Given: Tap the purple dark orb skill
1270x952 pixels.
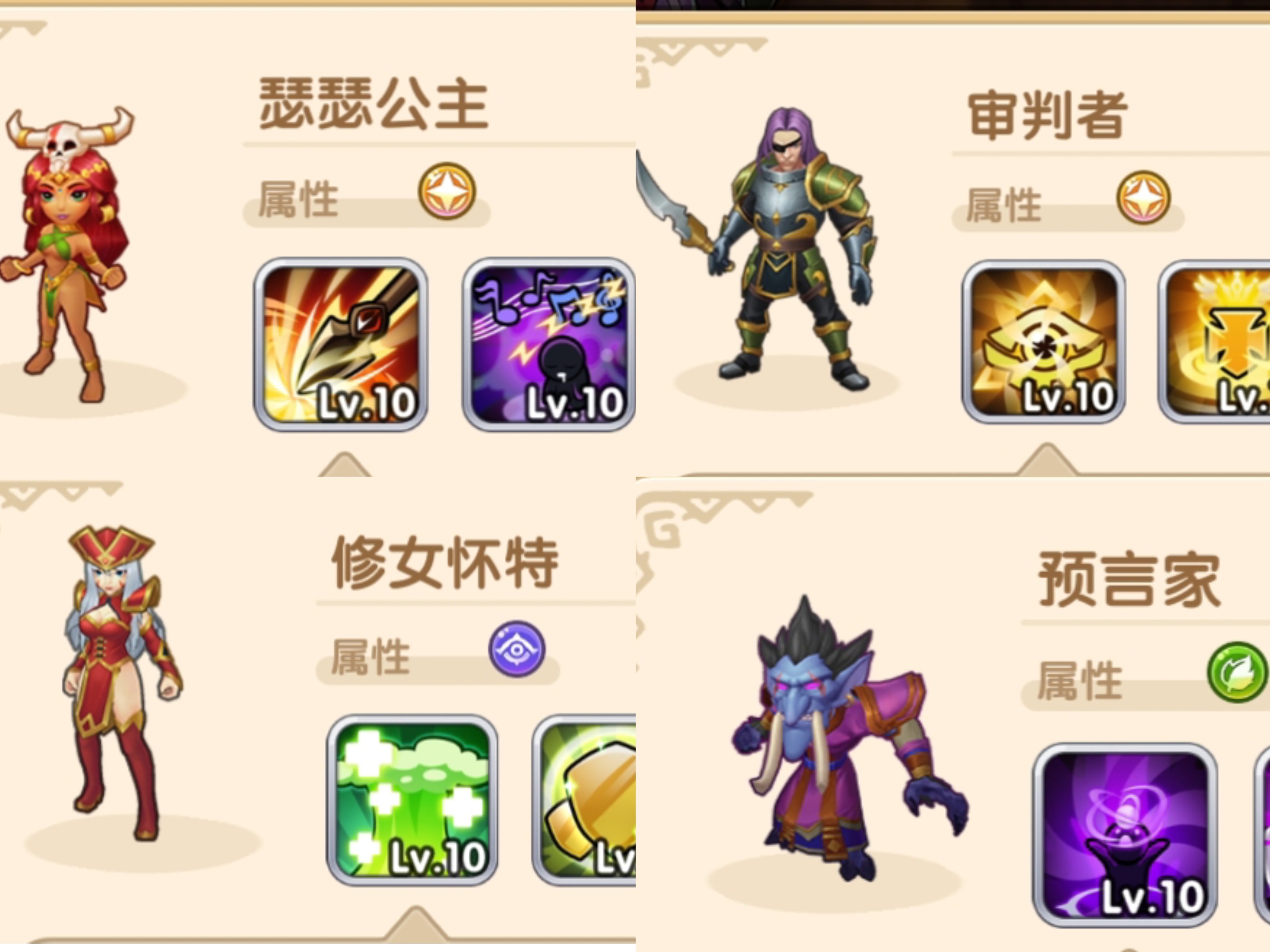Looking at the screenshot, I should coord(1125,834).
